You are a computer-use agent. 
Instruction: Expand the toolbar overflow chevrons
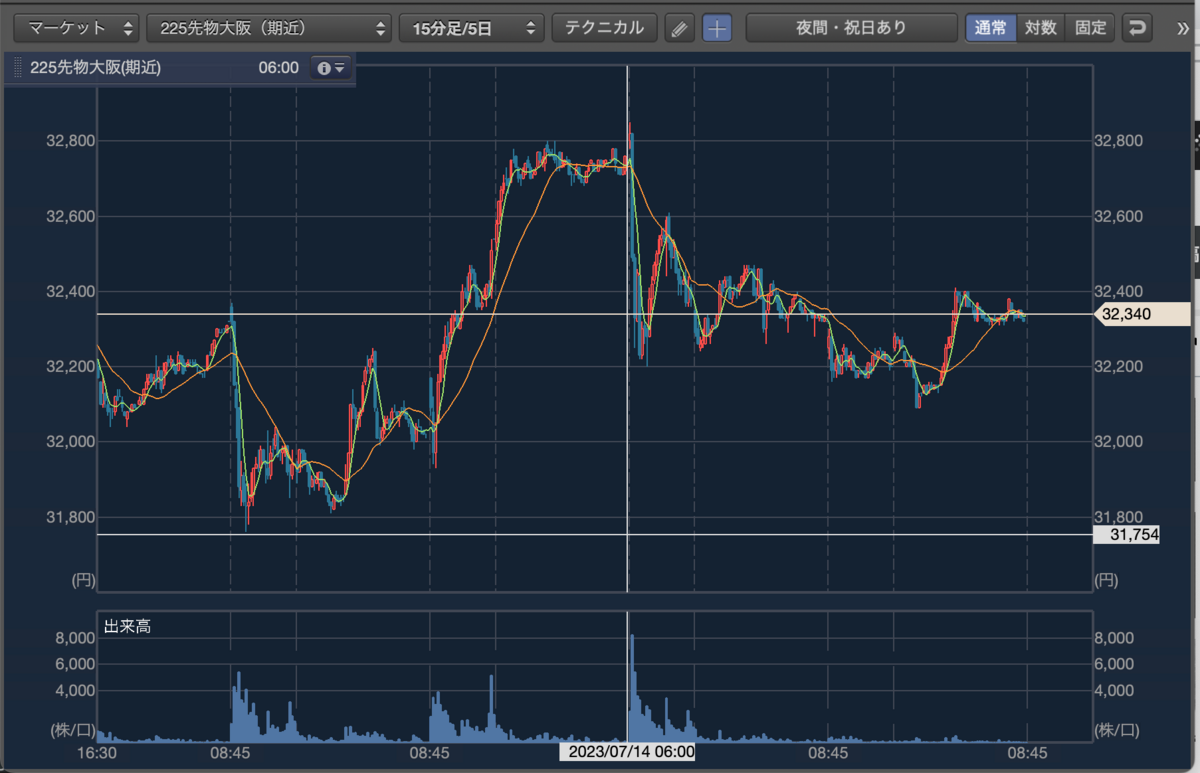[1183, 28]
